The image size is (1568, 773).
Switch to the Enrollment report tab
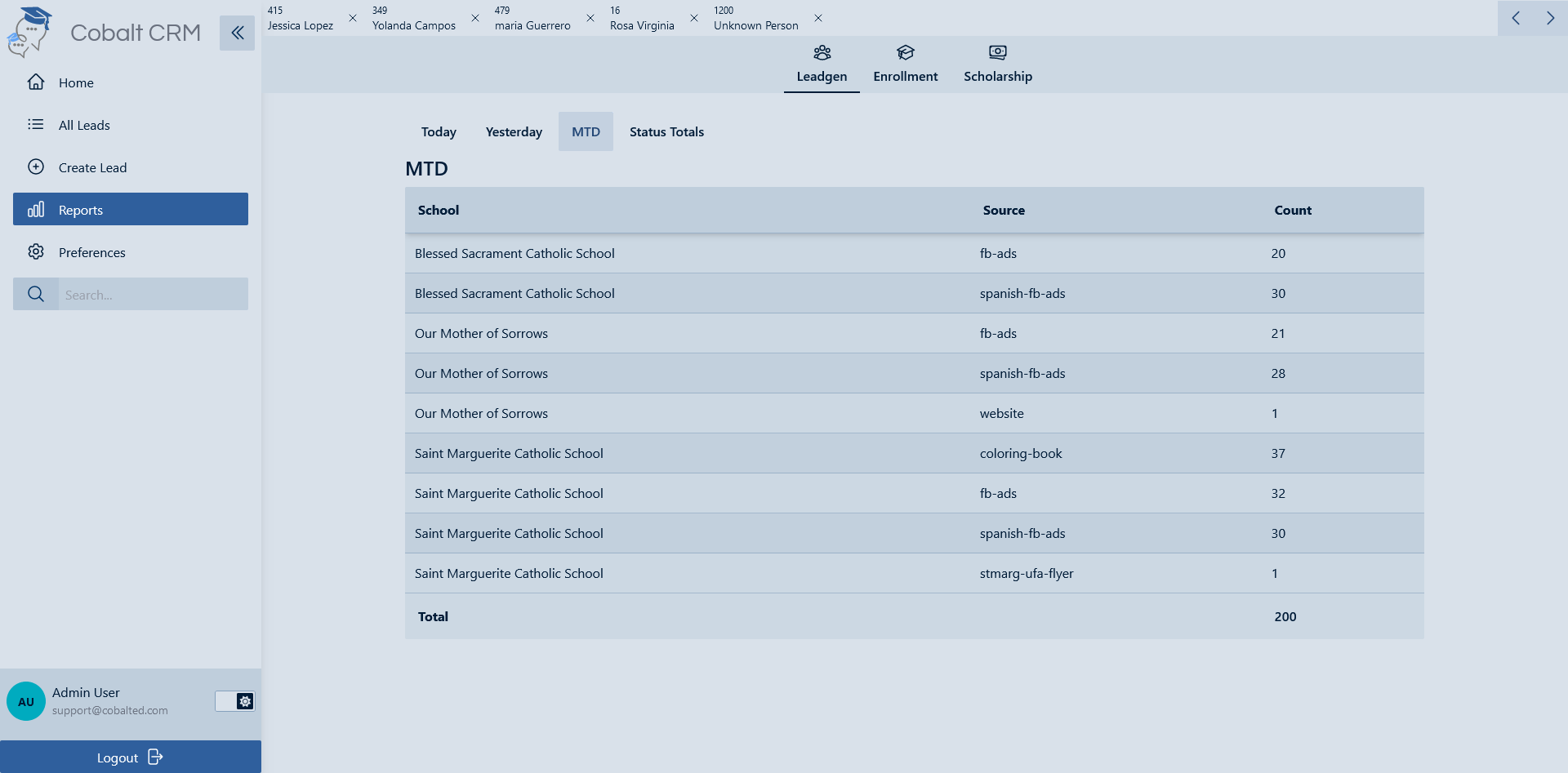(x=905, y=64)
